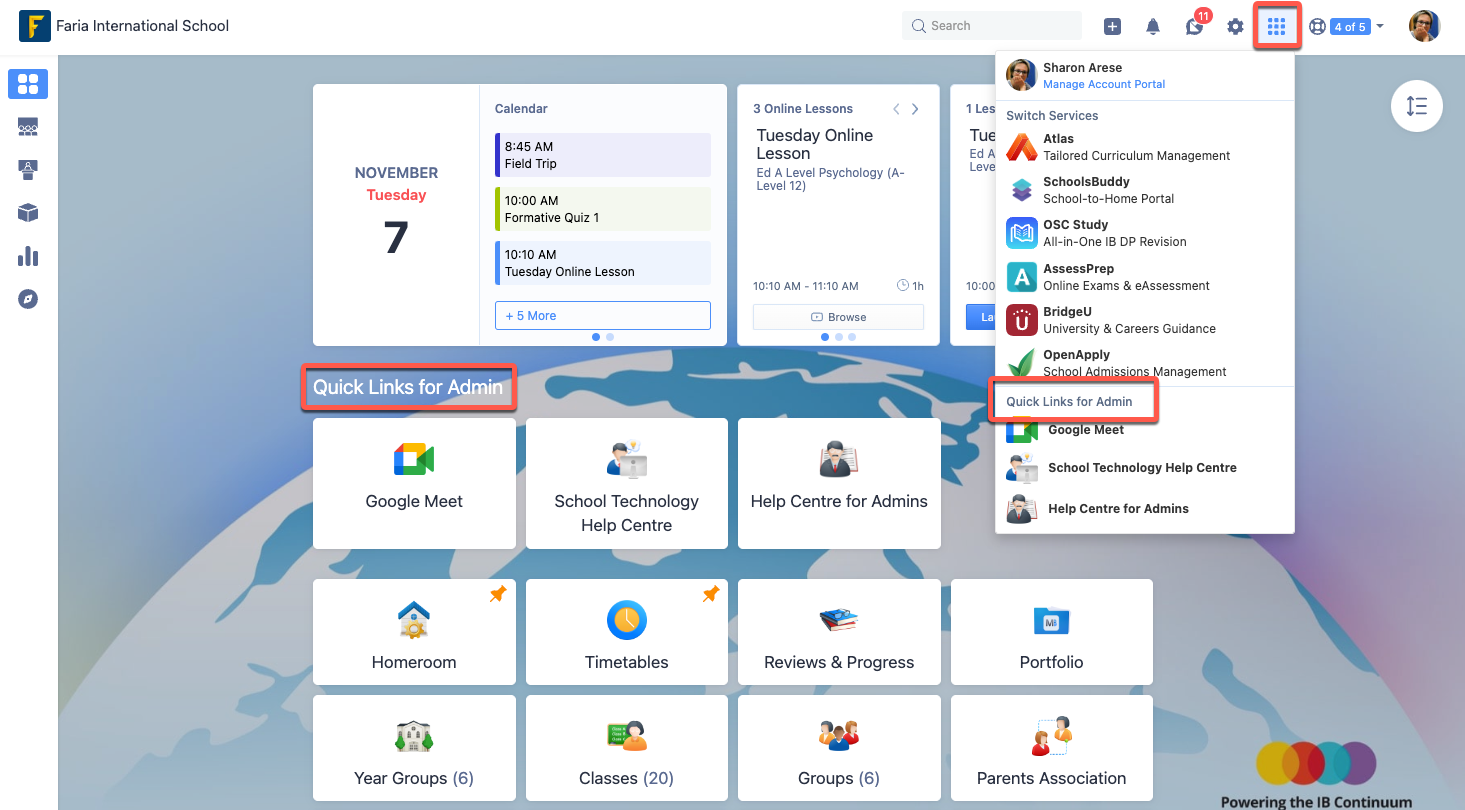Switch to AssessPrep service
The width and height of the screenshot is (1465, 810).
(1145, 277)
